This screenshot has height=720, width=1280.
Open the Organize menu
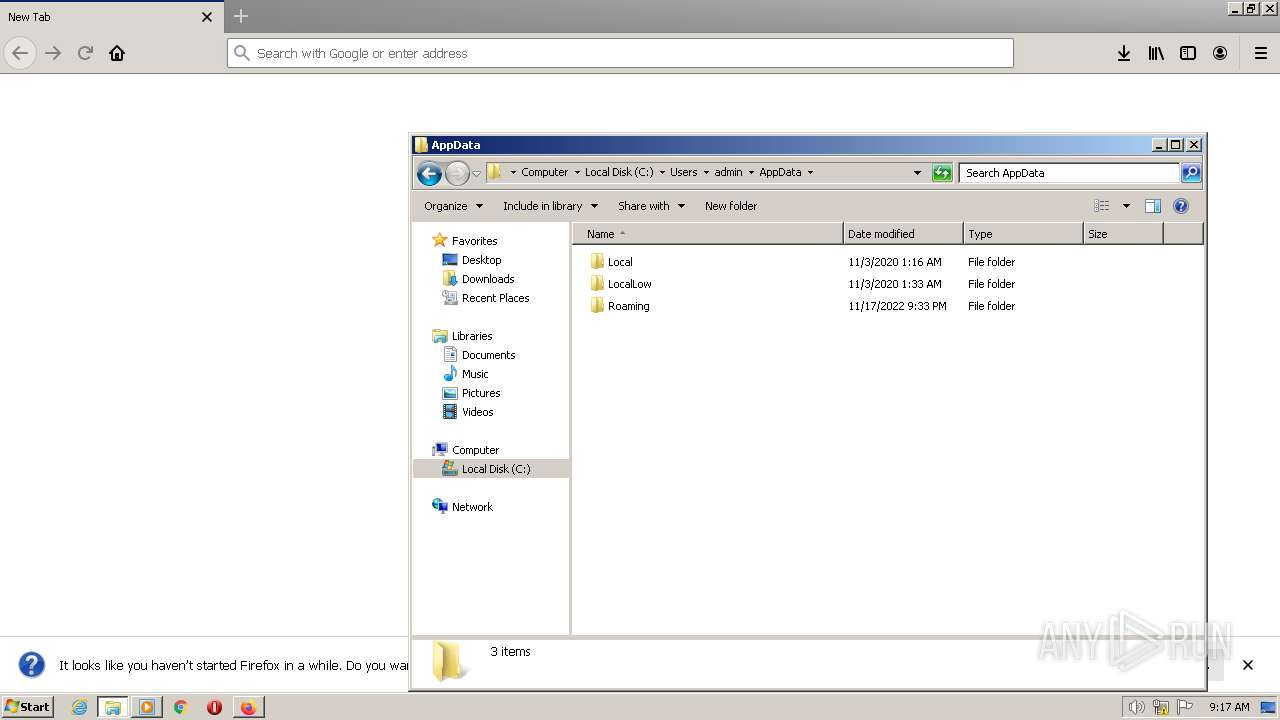tap(453, 206)
